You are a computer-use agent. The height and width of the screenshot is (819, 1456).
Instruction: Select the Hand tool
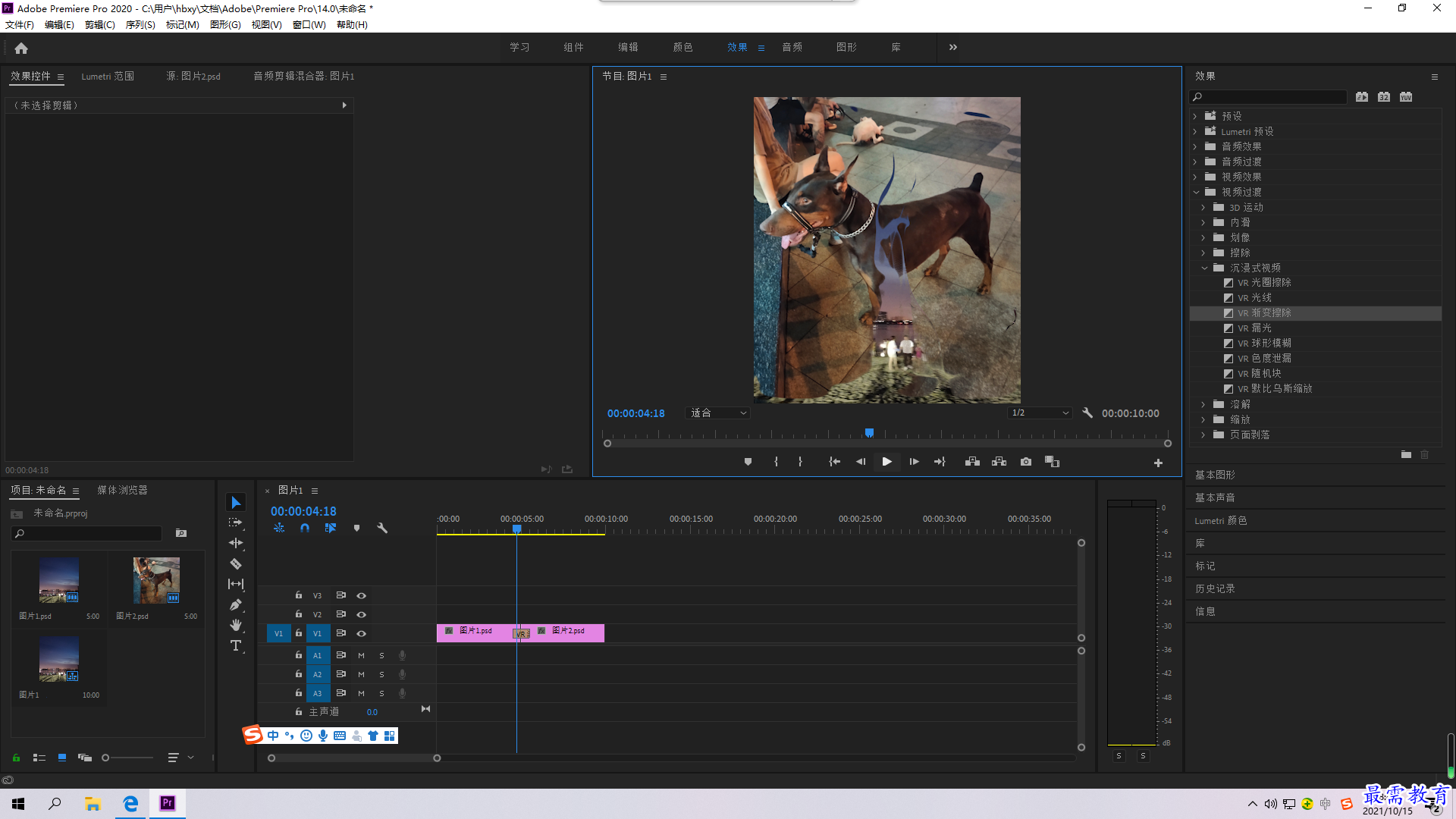click(236, 625)
